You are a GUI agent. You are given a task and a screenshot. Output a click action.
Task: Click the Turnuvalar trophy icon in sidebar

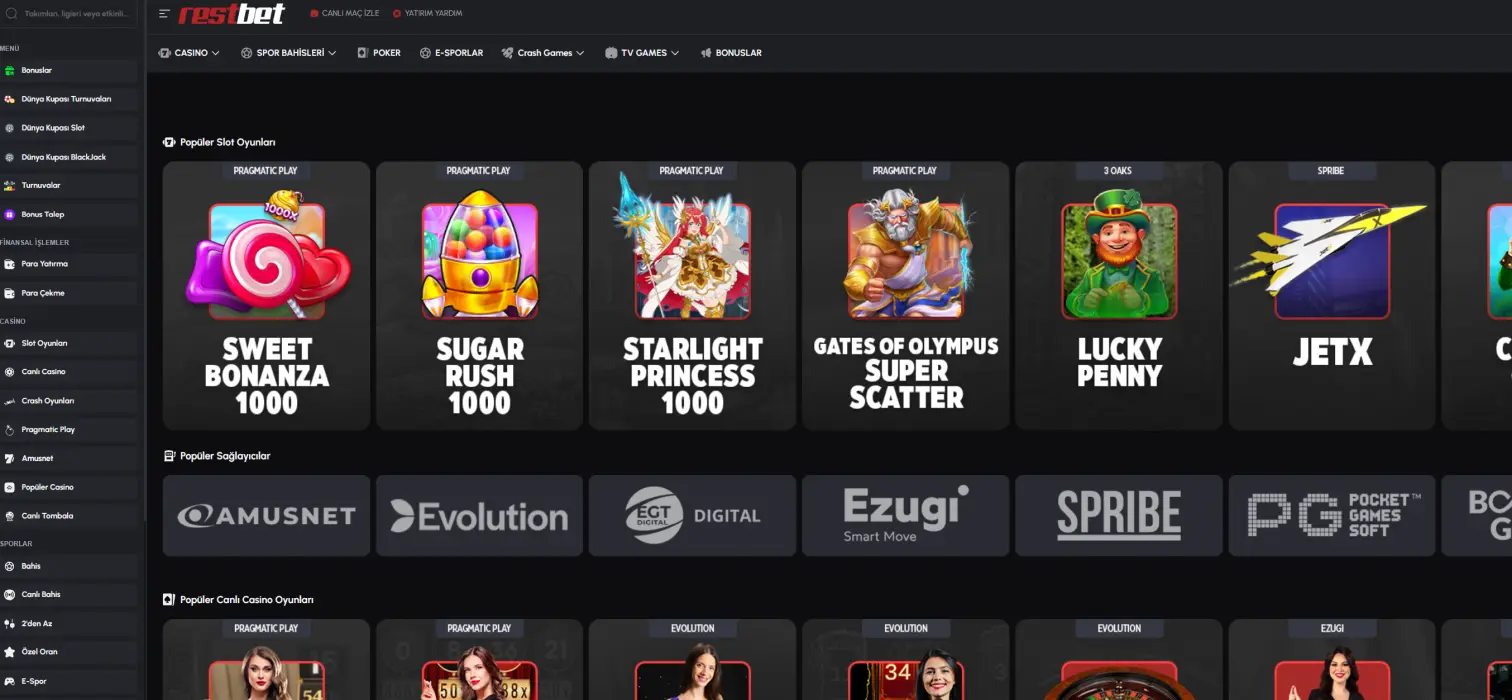(10, 186)
